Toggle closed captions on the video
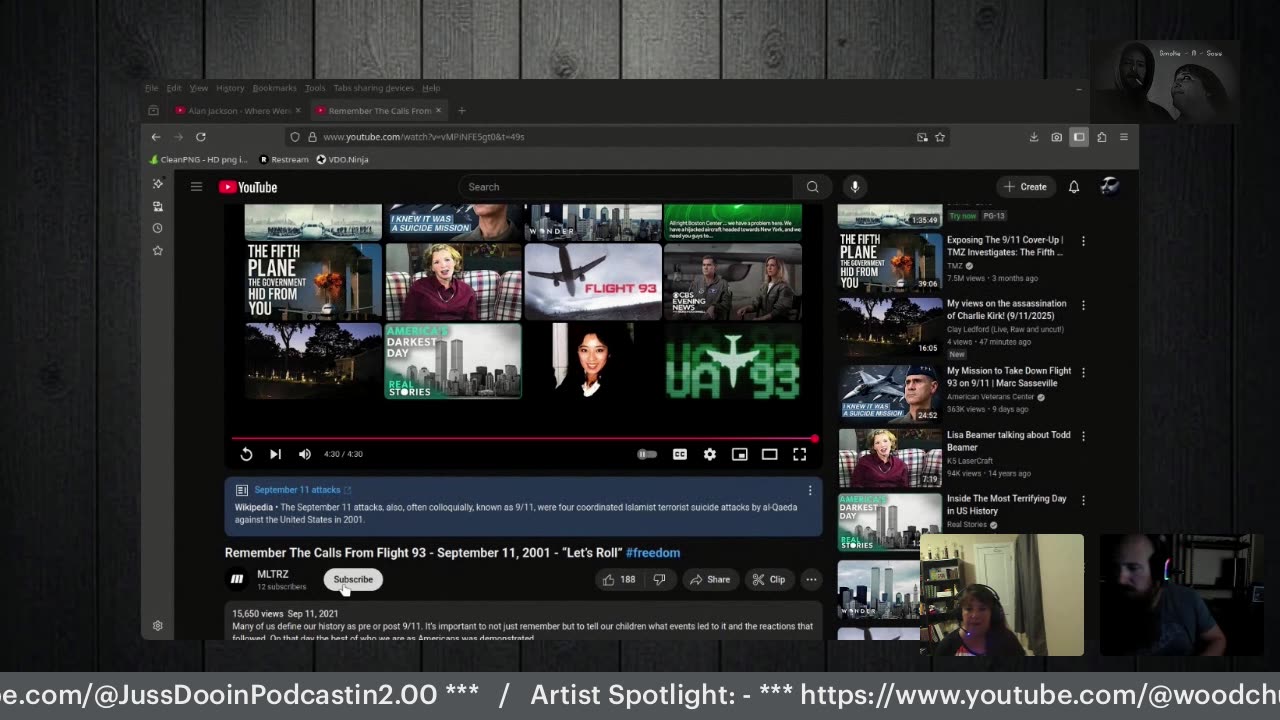Viewport: 1280px width, 720px height. [680, 454]
